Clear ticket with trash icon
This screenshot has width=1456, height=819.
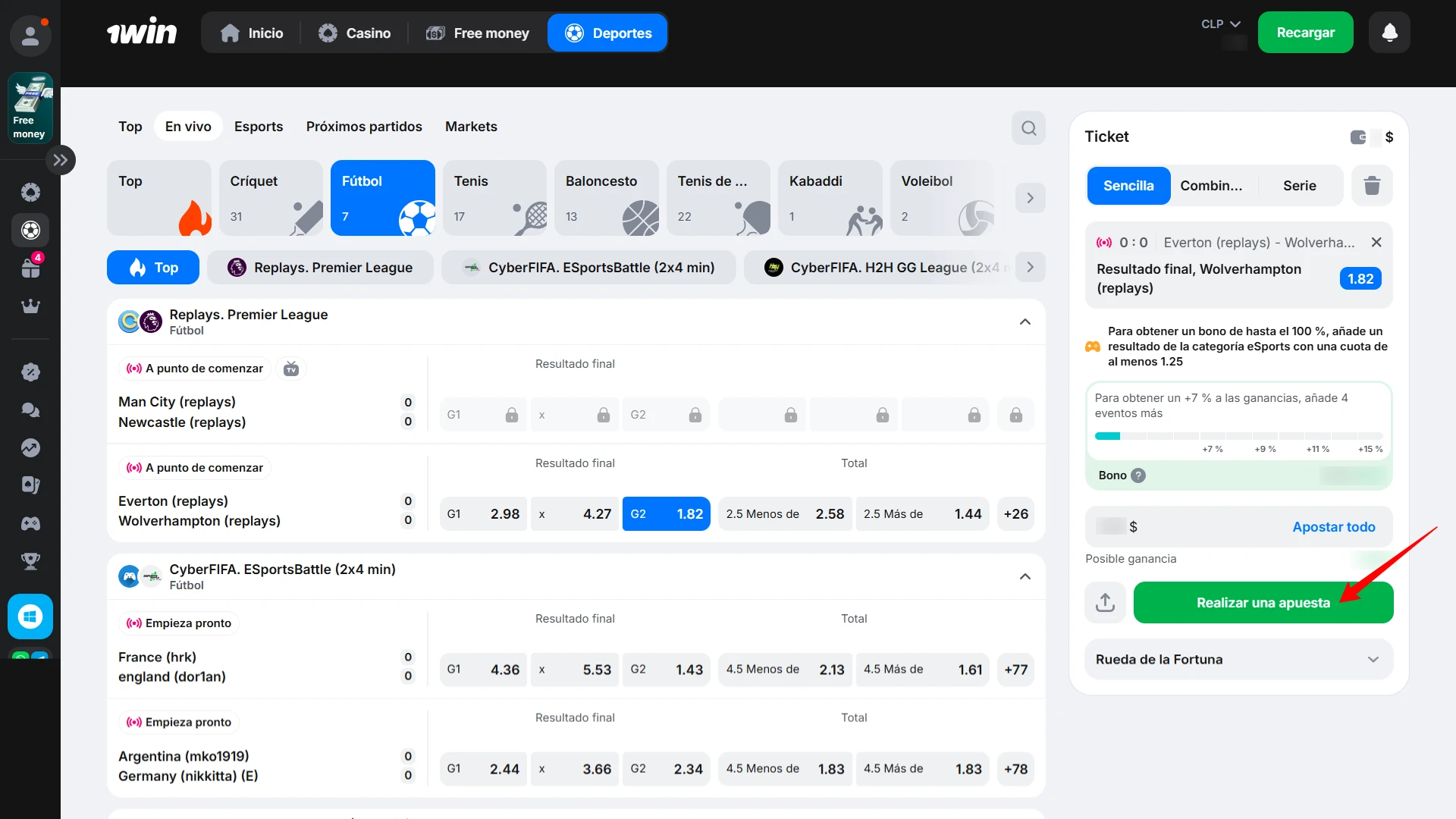[1372, 186]
